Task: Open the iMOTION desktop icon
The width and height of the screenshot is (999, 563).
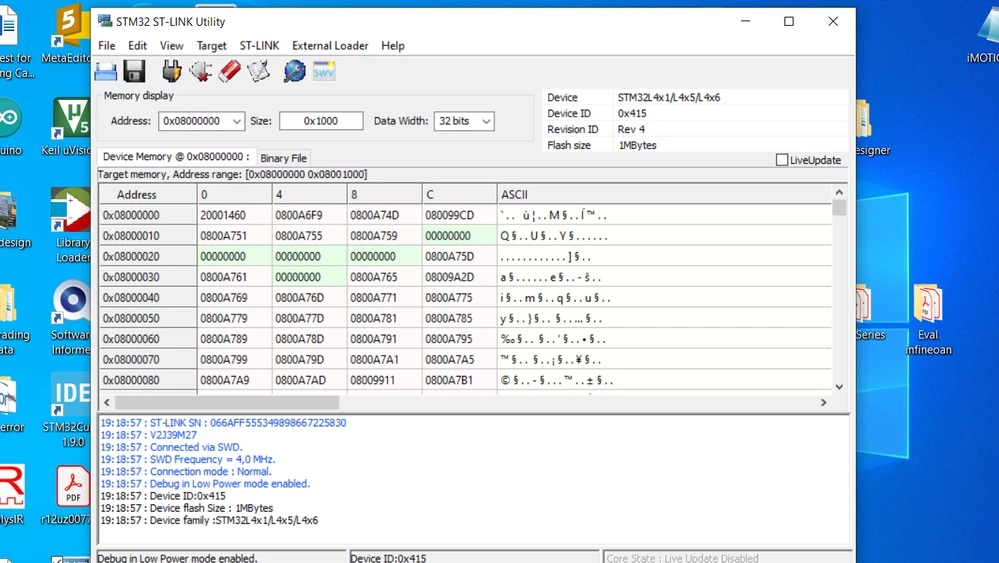Action: click(x=984, y=35)
